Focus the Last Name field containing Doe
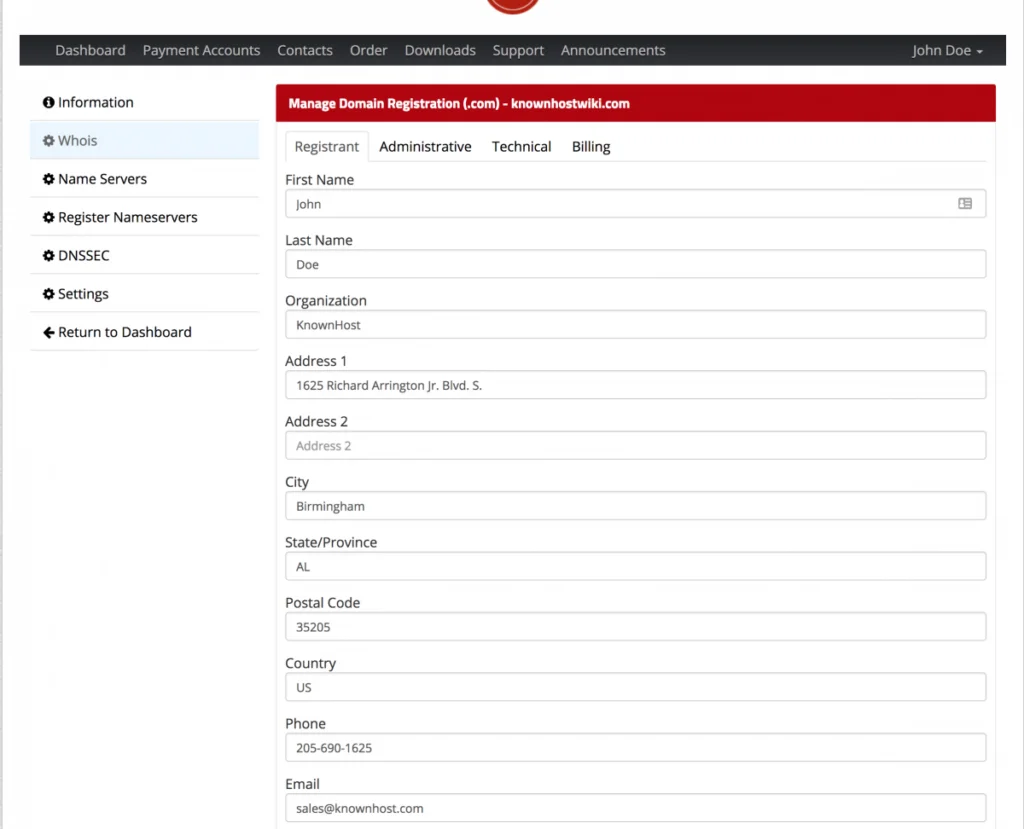The image size is (1024, 829). pos(635,264)
